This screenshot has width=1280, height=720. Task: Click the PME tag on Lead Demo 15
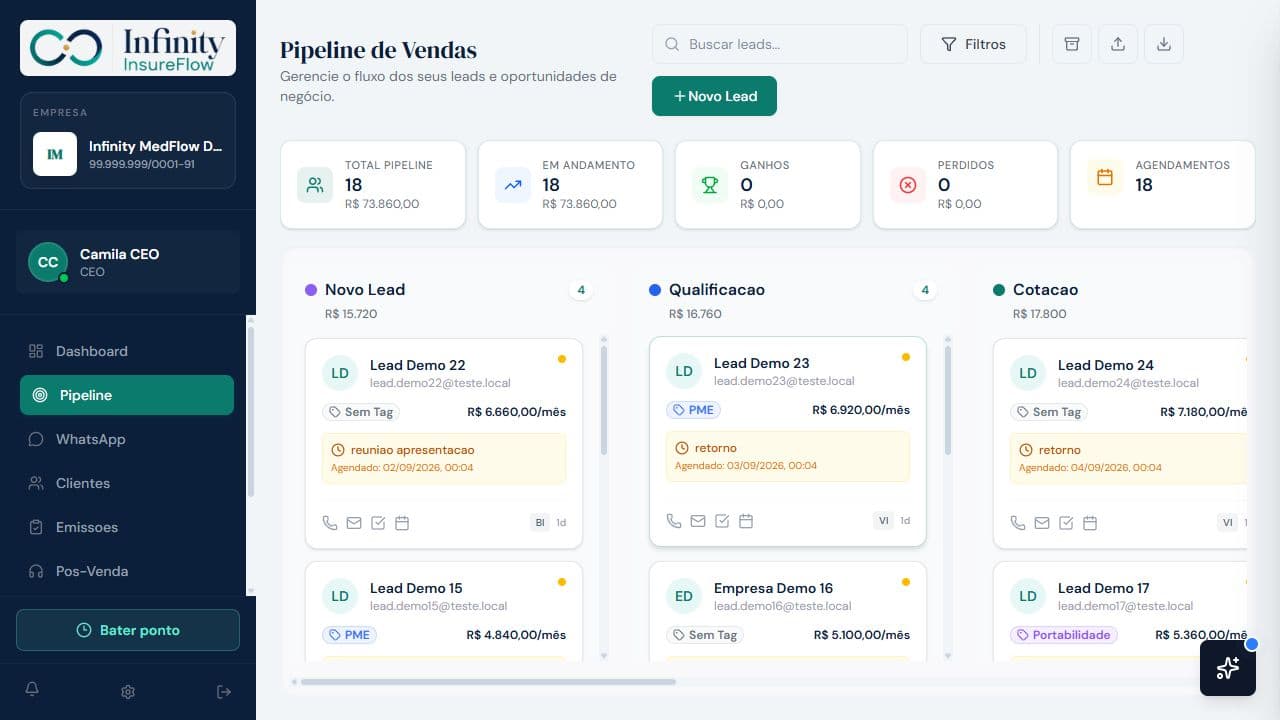pyautogui.click(x=349, y=635)
